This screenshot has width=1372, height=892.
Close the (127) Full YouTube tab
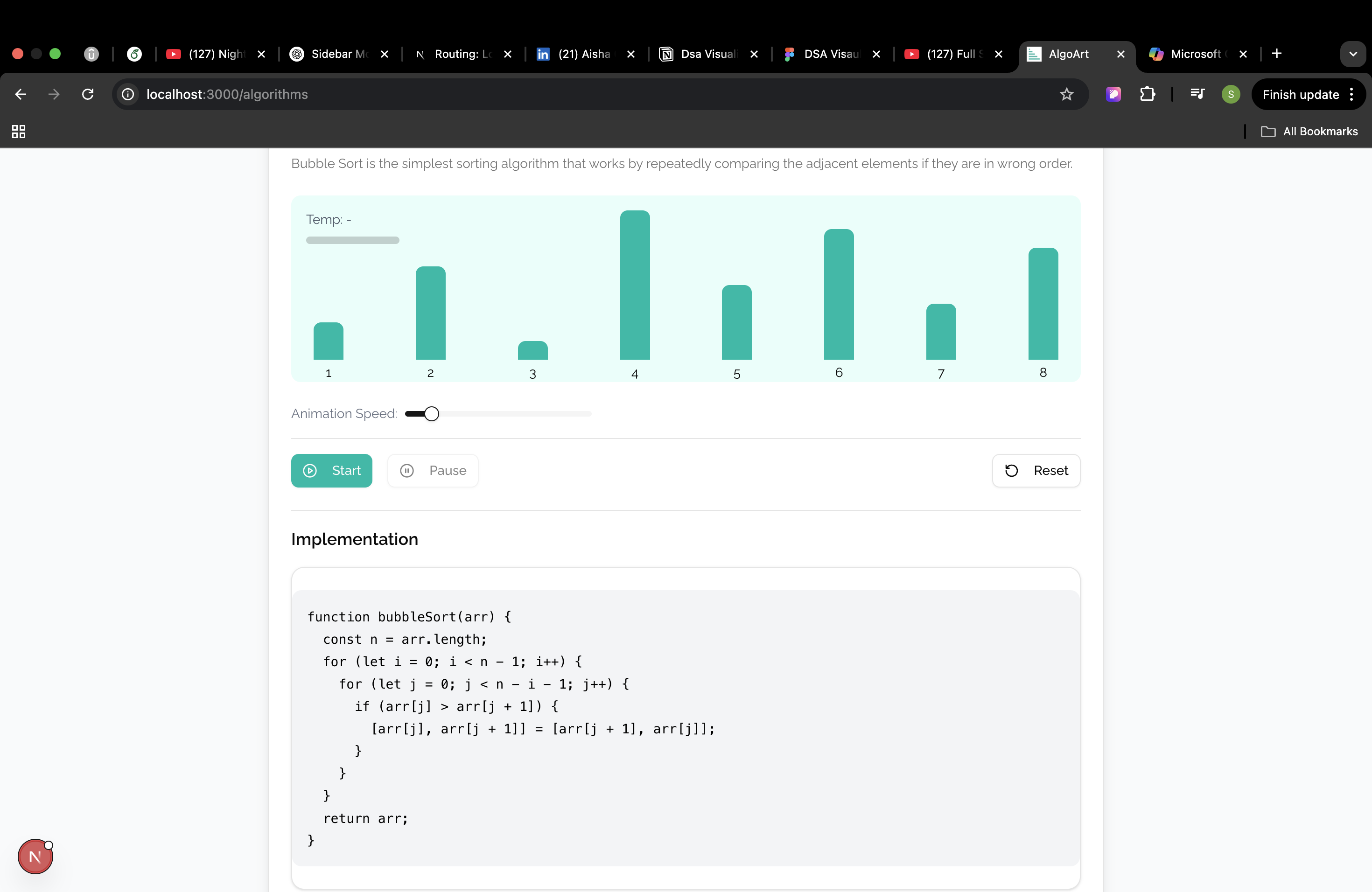click(x=999, y=54)
